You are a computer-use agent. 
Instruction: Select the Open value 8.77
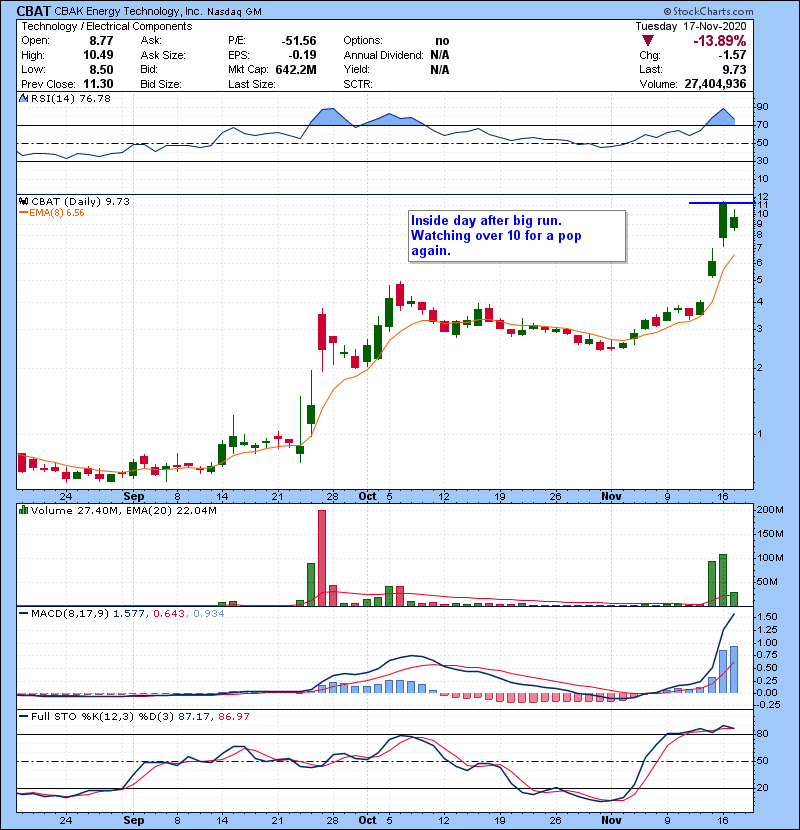coord(101,41)
